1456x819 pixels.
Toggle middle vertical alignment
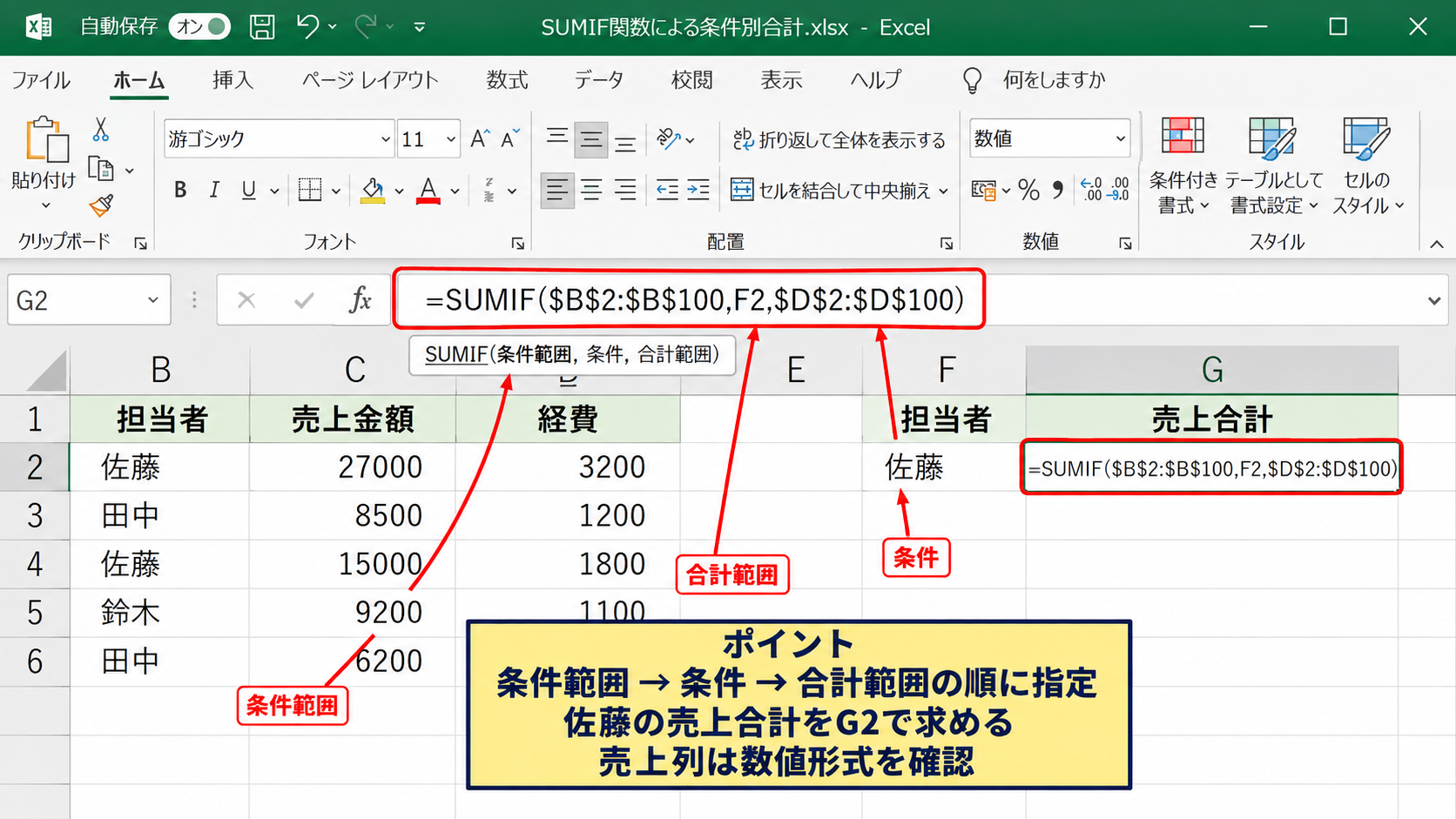(591, 139)
